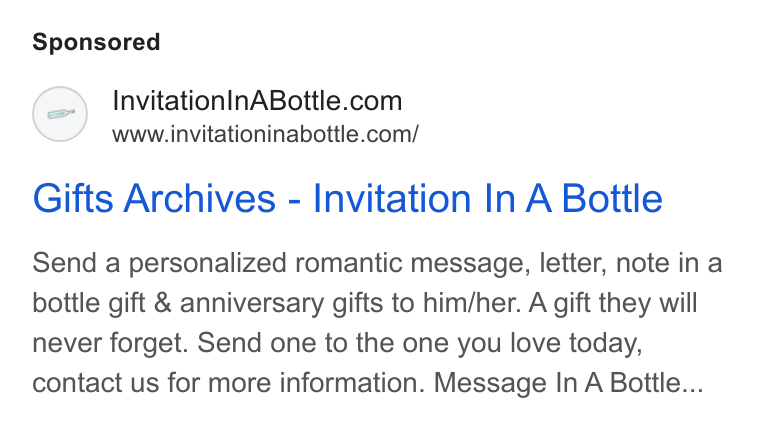Click the "bottle gift" phrase in description
Screen dimensions: 760x426
89,303
